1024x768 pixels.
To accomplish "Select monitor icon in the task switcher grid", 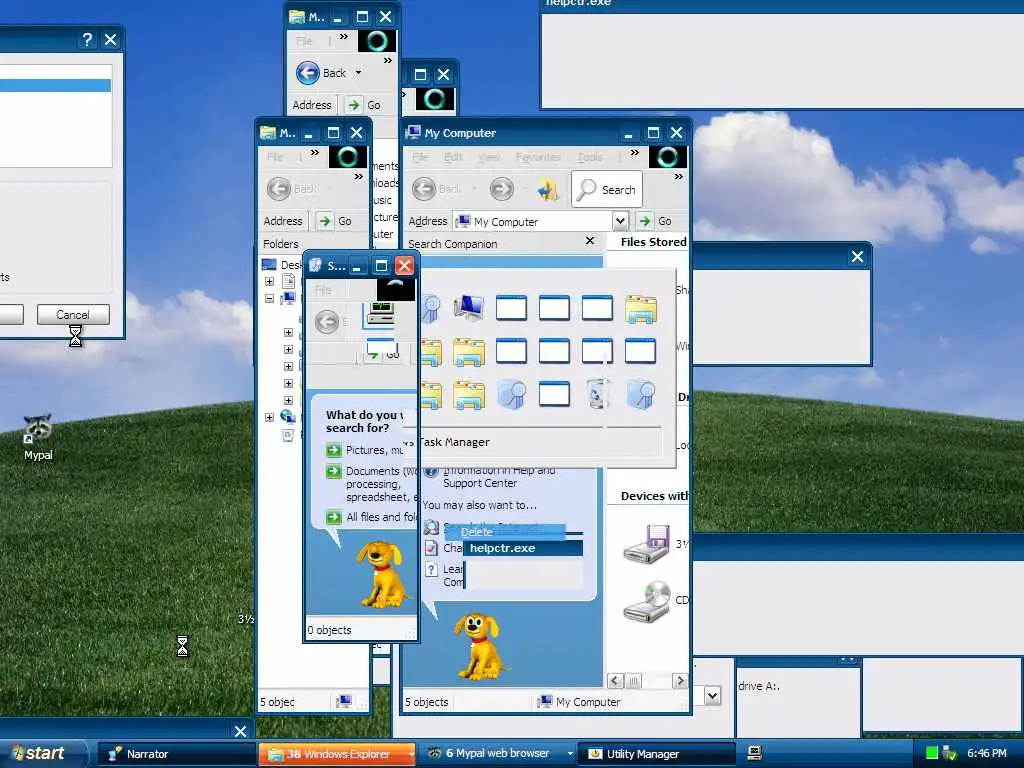I will click(468, 308).
